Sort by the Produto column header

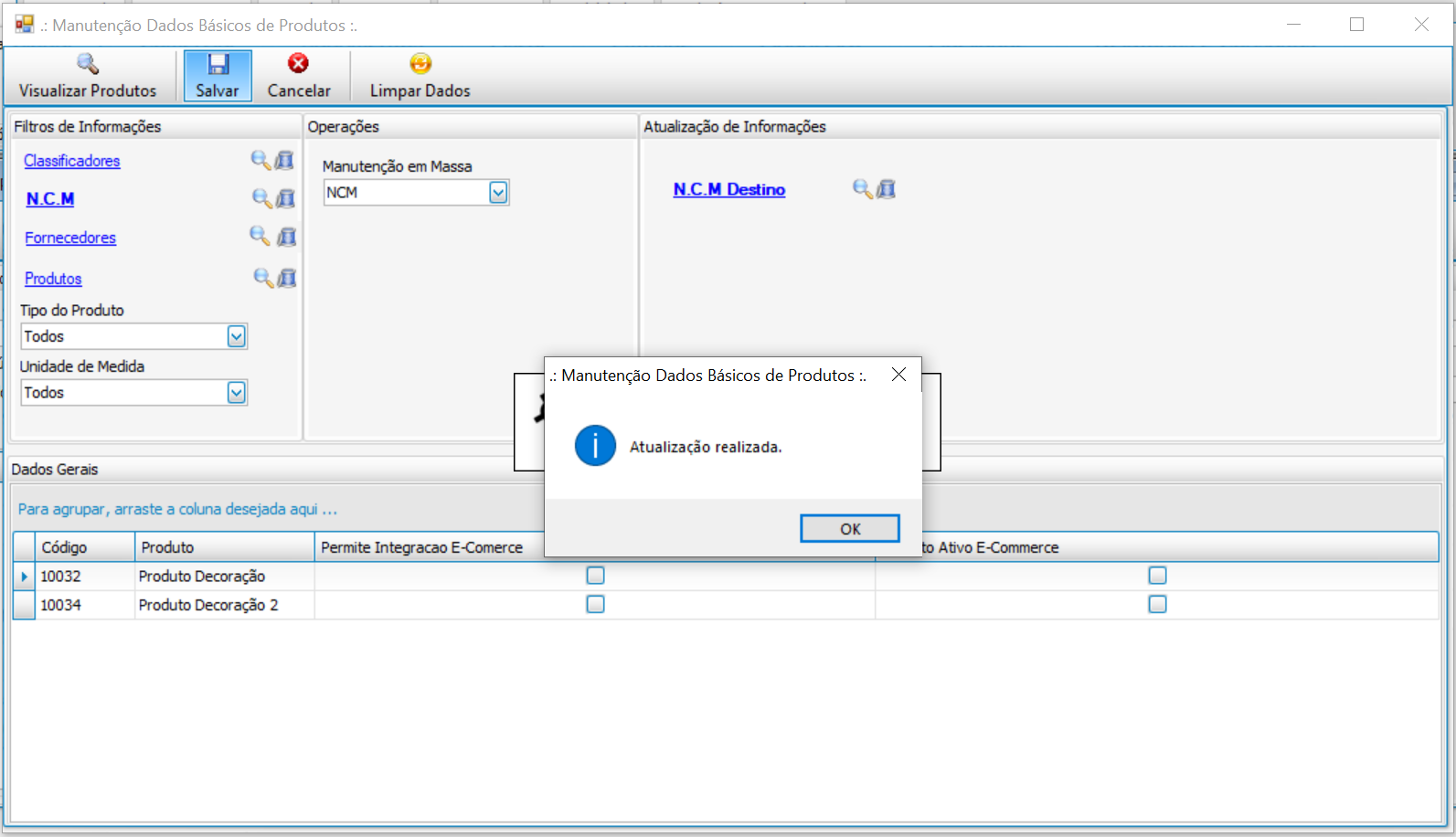click(225, 547)
